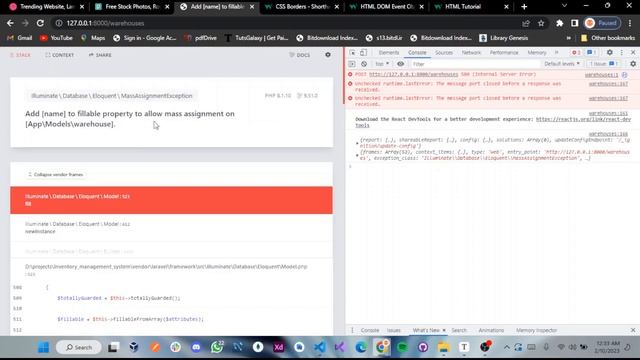This screenshot has height=360, width=640.
Task: Open Ignition settings gear icon
Action: point(328,55)
